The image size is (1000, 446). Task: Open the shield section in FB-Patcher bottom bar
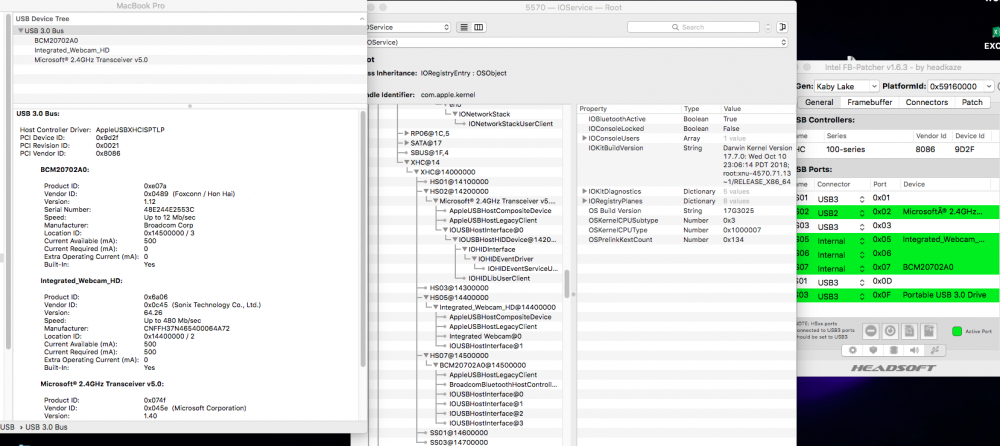pyautogui.click(x=873, y=350)
